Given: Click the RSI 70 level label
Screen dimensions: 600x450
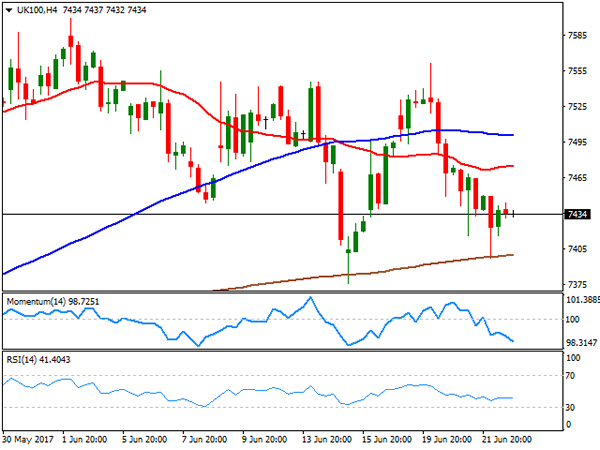Looking at the screenshot, I should pyautogui.click(x=570, y=376).
